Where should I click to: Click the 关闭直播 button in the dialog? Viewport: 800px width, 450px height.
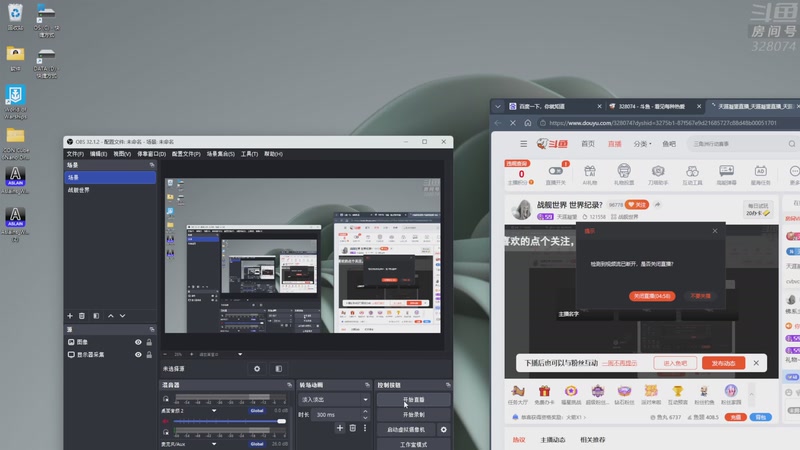652,296
